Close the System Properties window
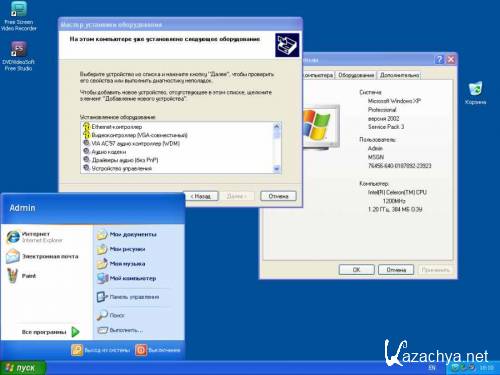The image size is (500, 375). click(451, 60)
